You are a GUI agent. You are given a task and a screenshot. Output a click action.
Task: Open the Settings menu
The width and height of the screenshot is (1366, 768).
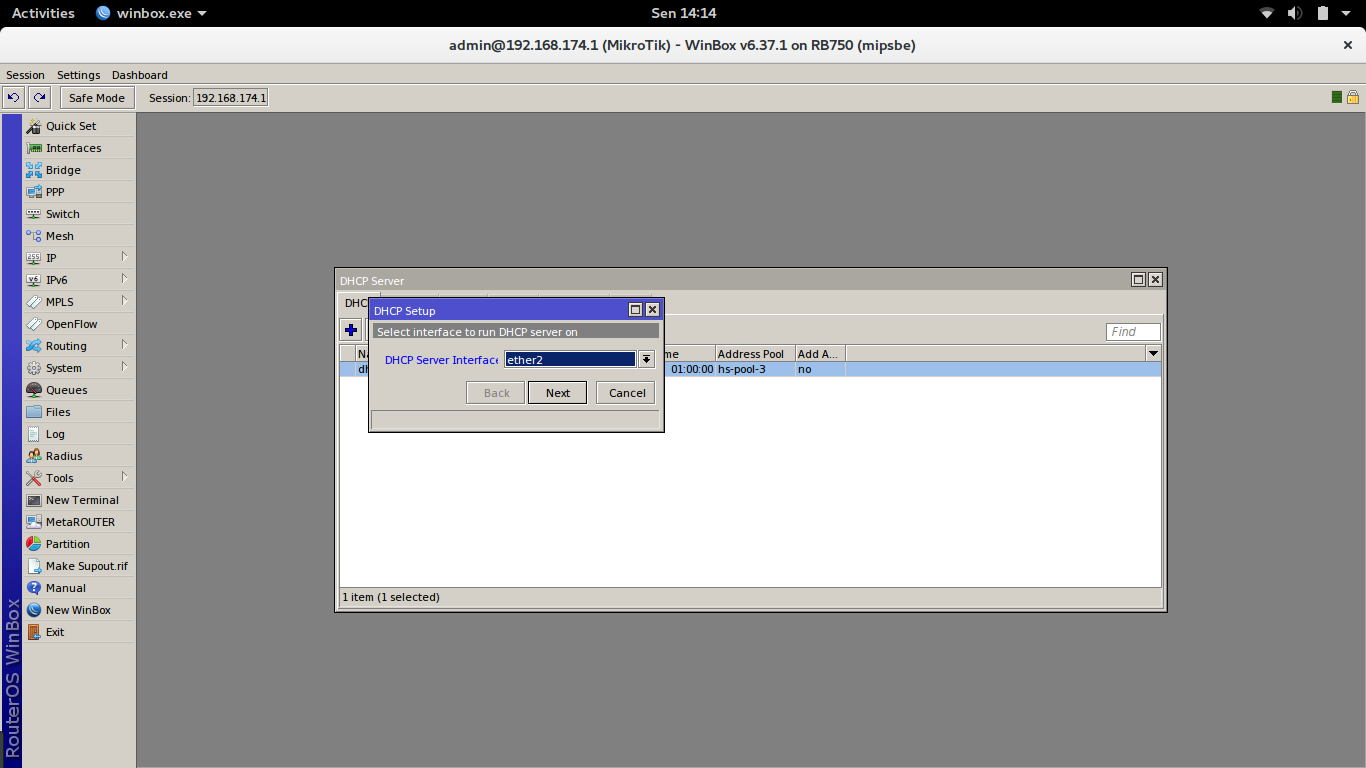click(x=78, y=75)
